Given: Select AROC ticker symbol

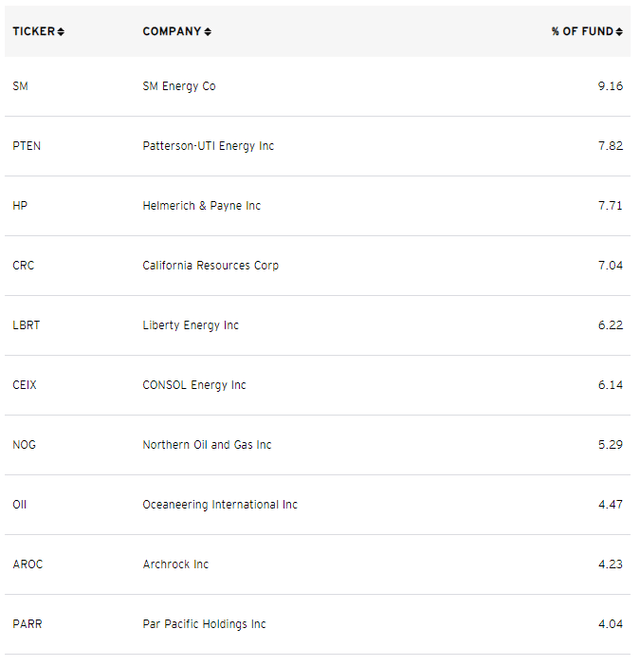Looking at the screenshot, I should point(28,564).
